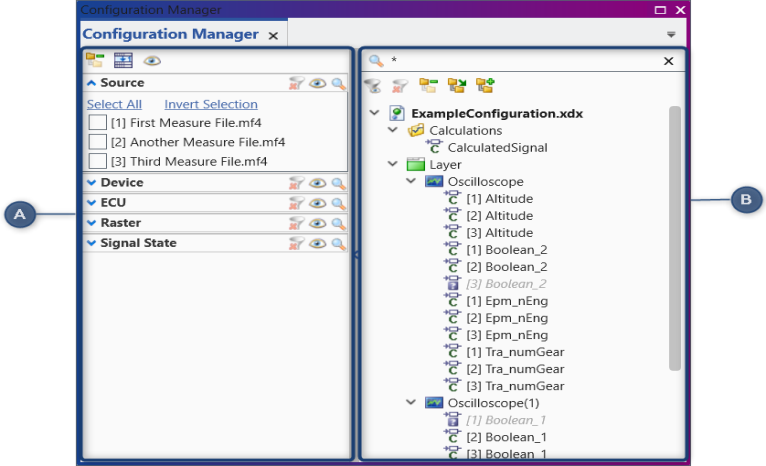Click the magnifier icon in Raster row
The image size is (766, 466).
point(339,224)
